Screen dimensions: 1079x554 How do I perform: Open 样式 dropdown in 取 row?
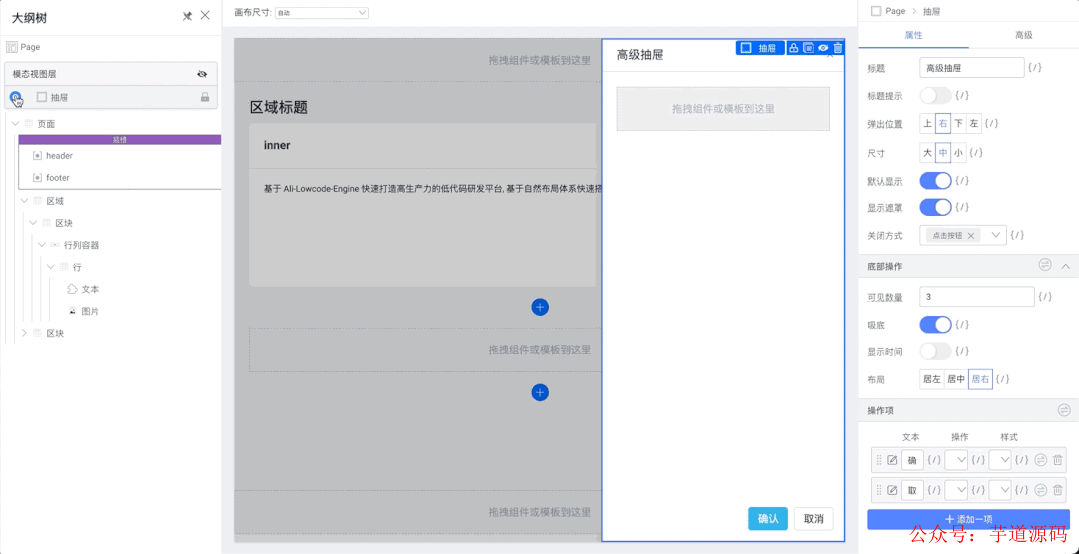pos(1000,490)
